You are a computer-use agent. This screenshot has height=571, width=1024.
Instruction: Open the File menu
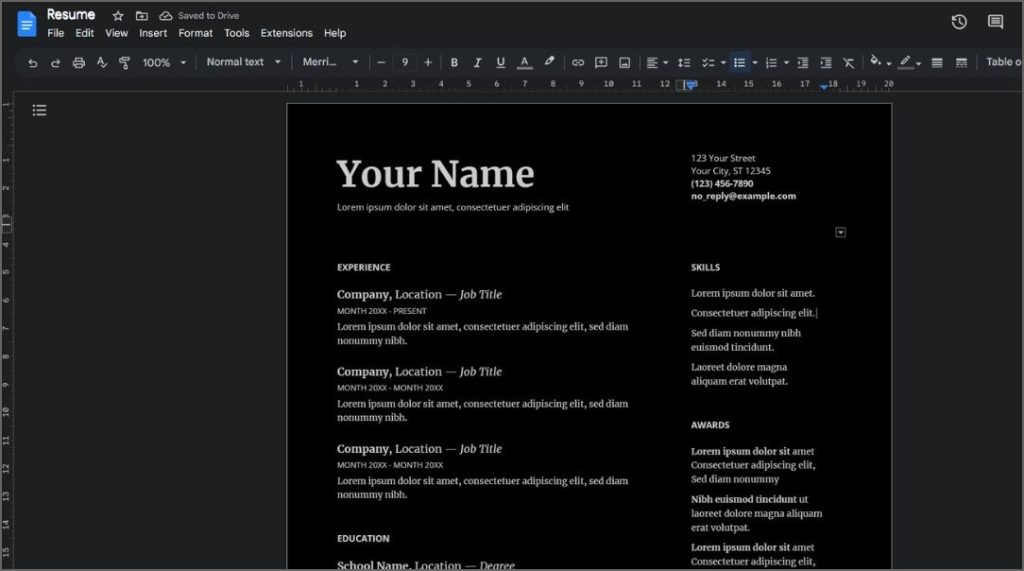[x=56, y=33]
